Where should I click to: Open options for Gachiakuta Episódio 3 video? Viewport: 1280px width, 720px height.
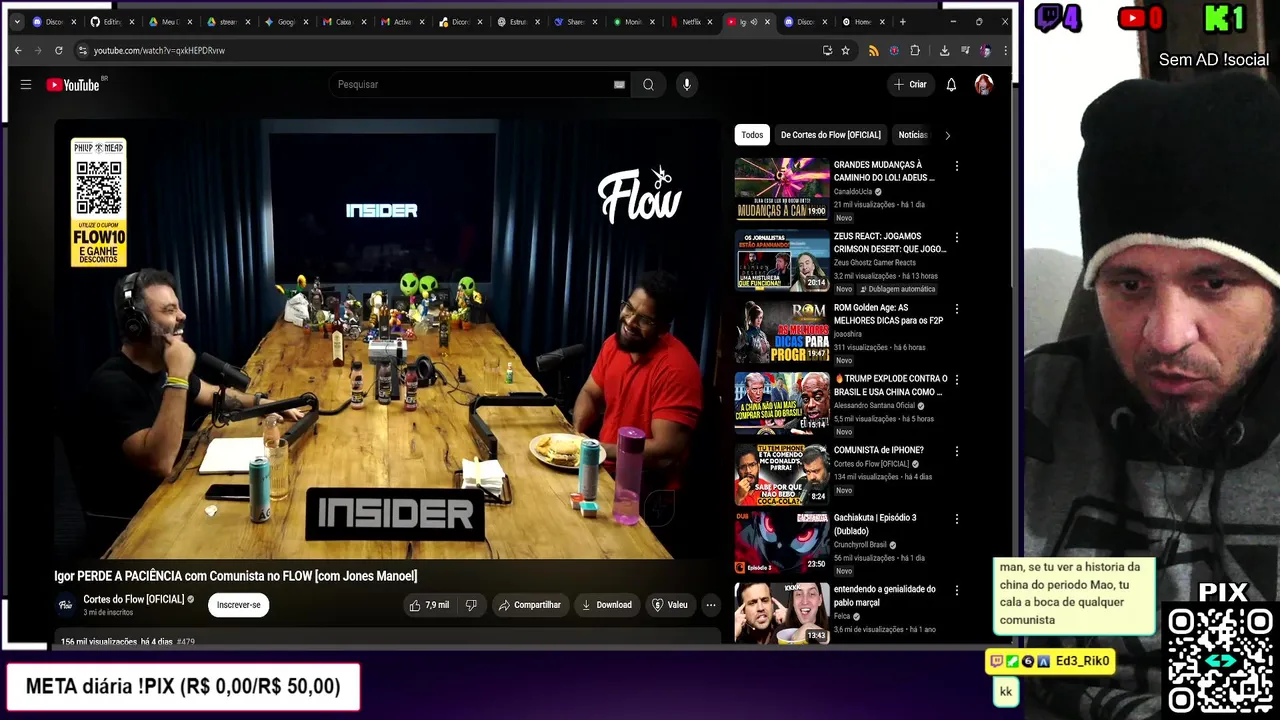coord(956,519)
